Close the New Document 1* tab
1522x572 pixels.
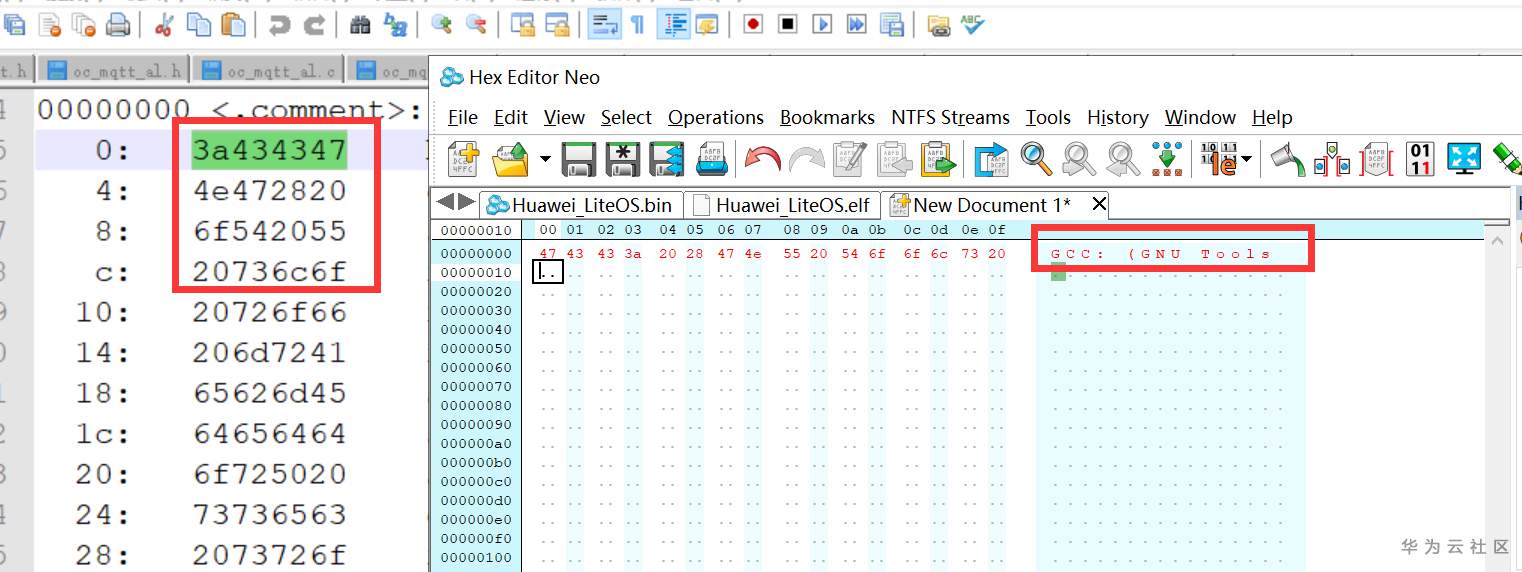coord(1098,204)
